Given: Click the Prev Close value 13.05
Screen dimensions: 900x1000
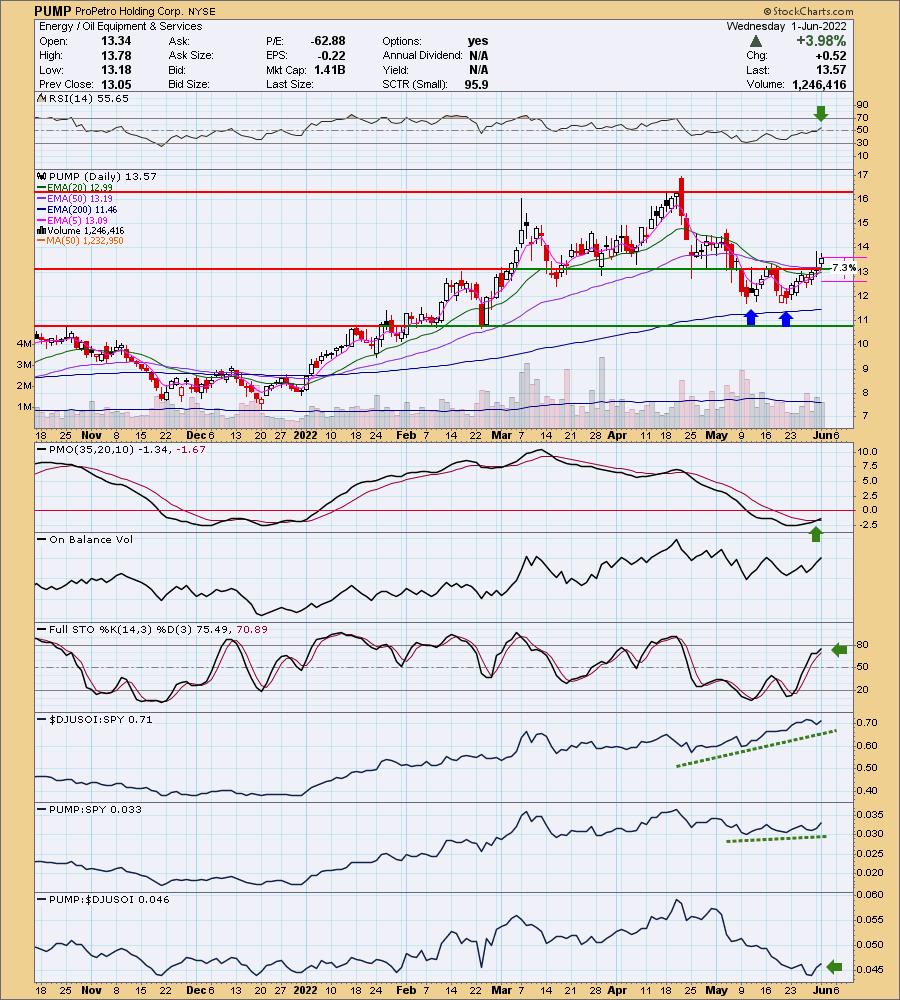Looking at the screenshot, I should tap(116, 84).
